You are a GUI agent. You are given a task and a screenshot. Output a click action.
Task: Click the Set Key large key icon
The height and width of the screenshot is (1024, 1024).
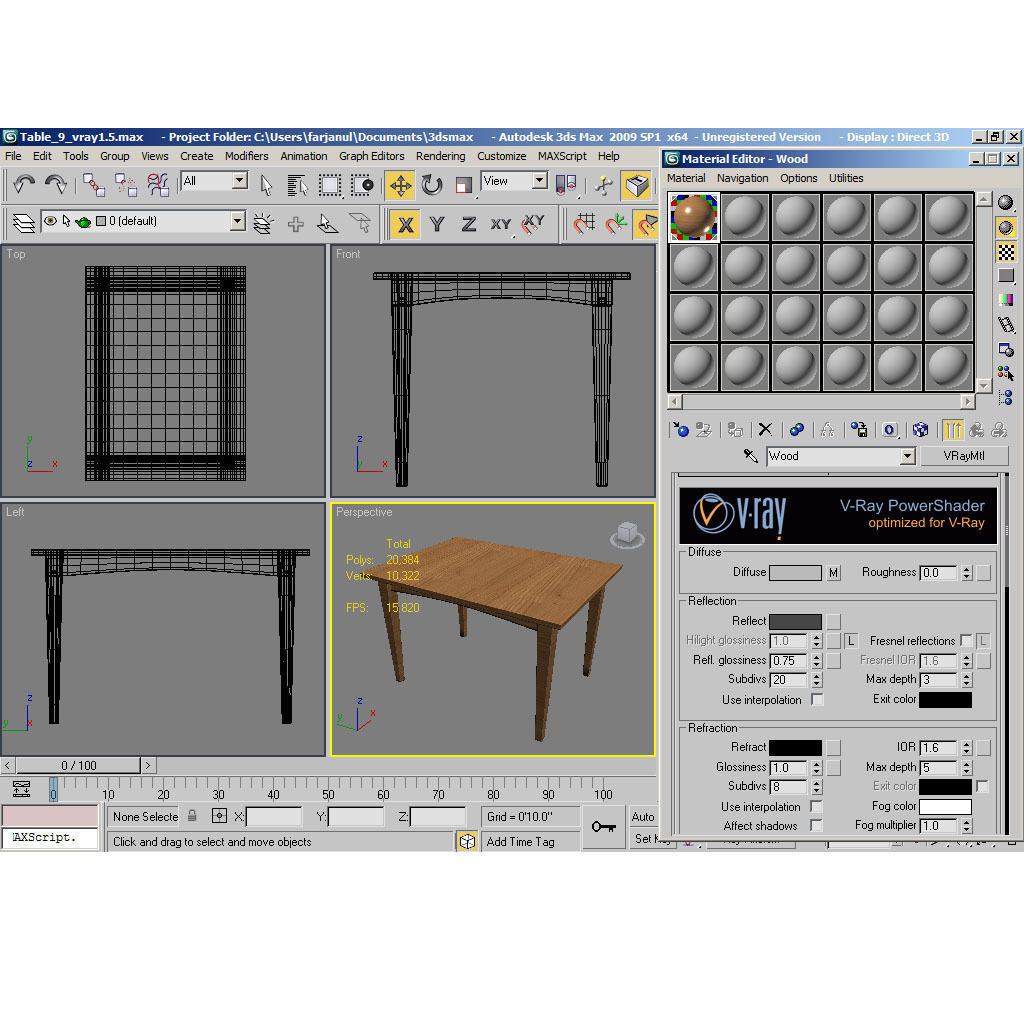click(x=603, y=827)
